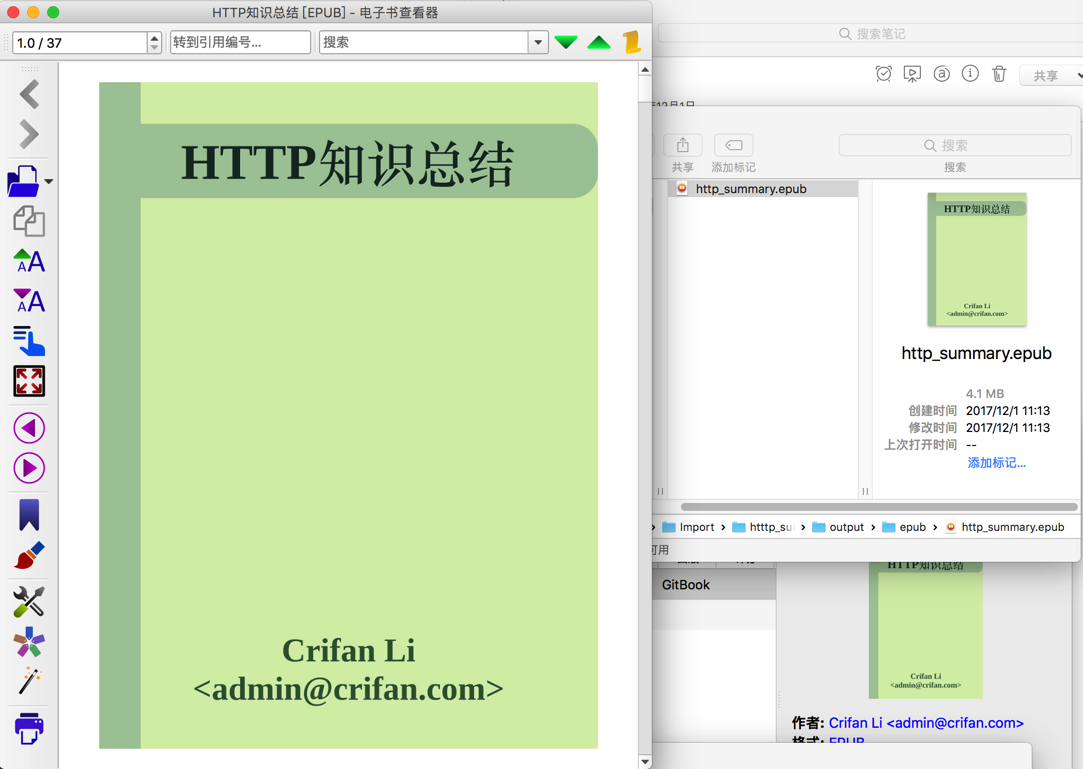Click the note info icon
Screen dimensions: 1083x769
coord(970,73)
